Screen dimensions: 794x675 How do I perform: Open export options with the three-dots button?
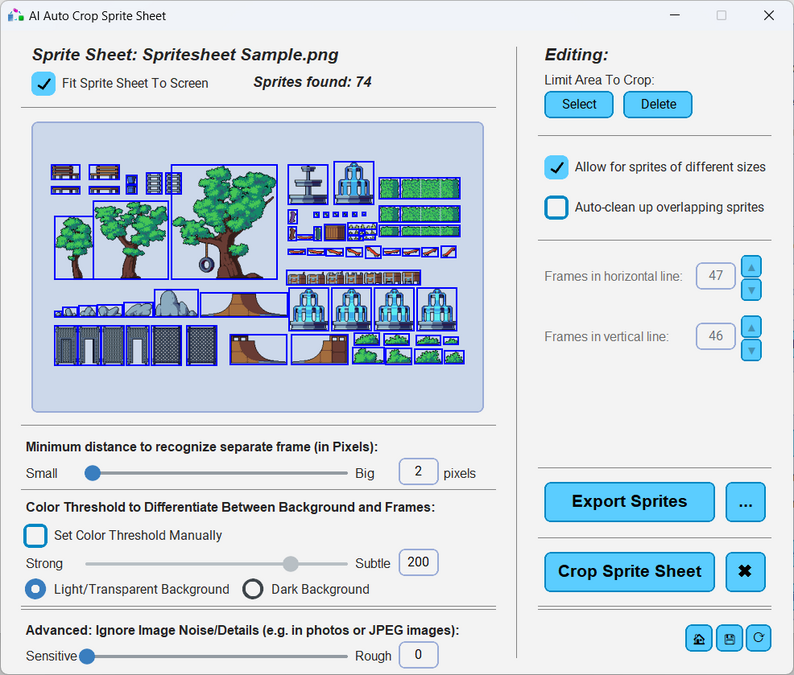click(745, 502)
